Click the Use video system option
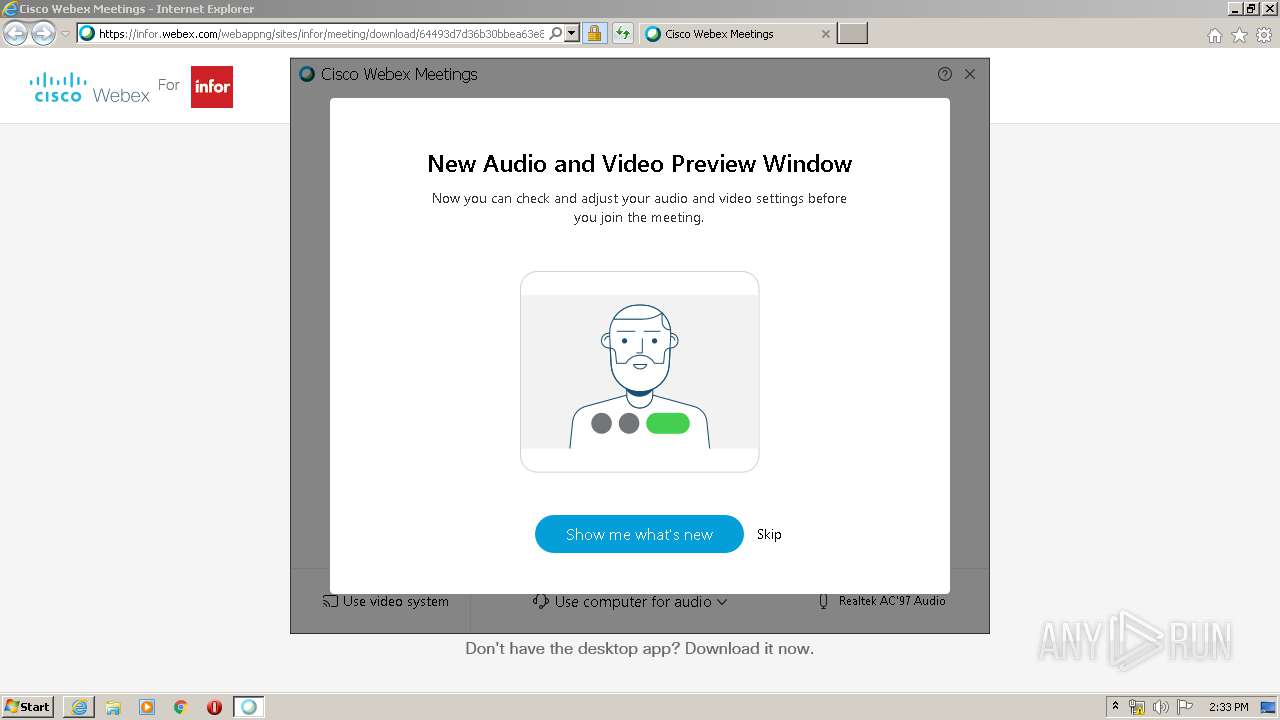 click(385, 601)
